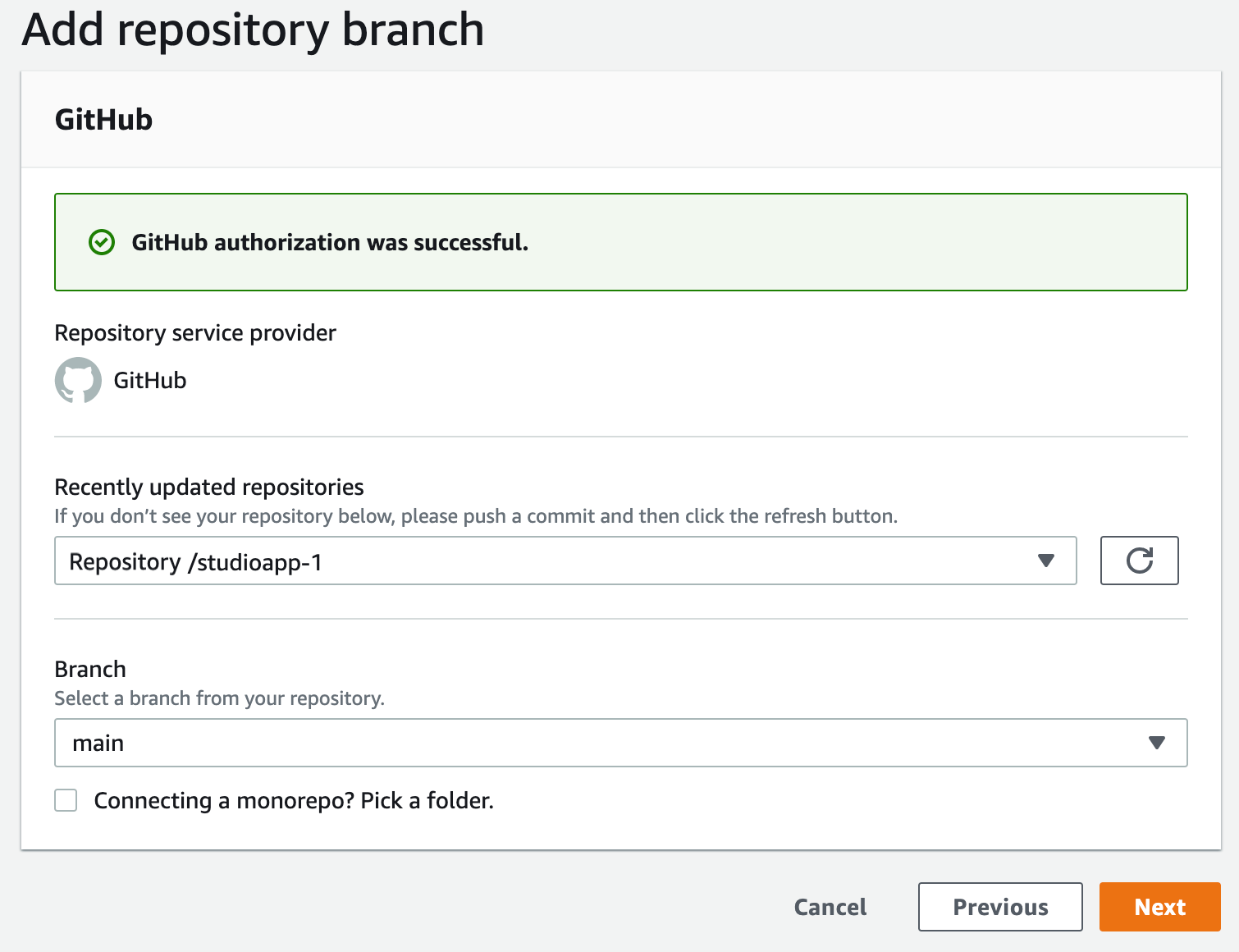Click the 'Connecting a monorepo? Pick a folder.' label
This screenshot has height=952, width=1239.
click(x=294, y=800)
